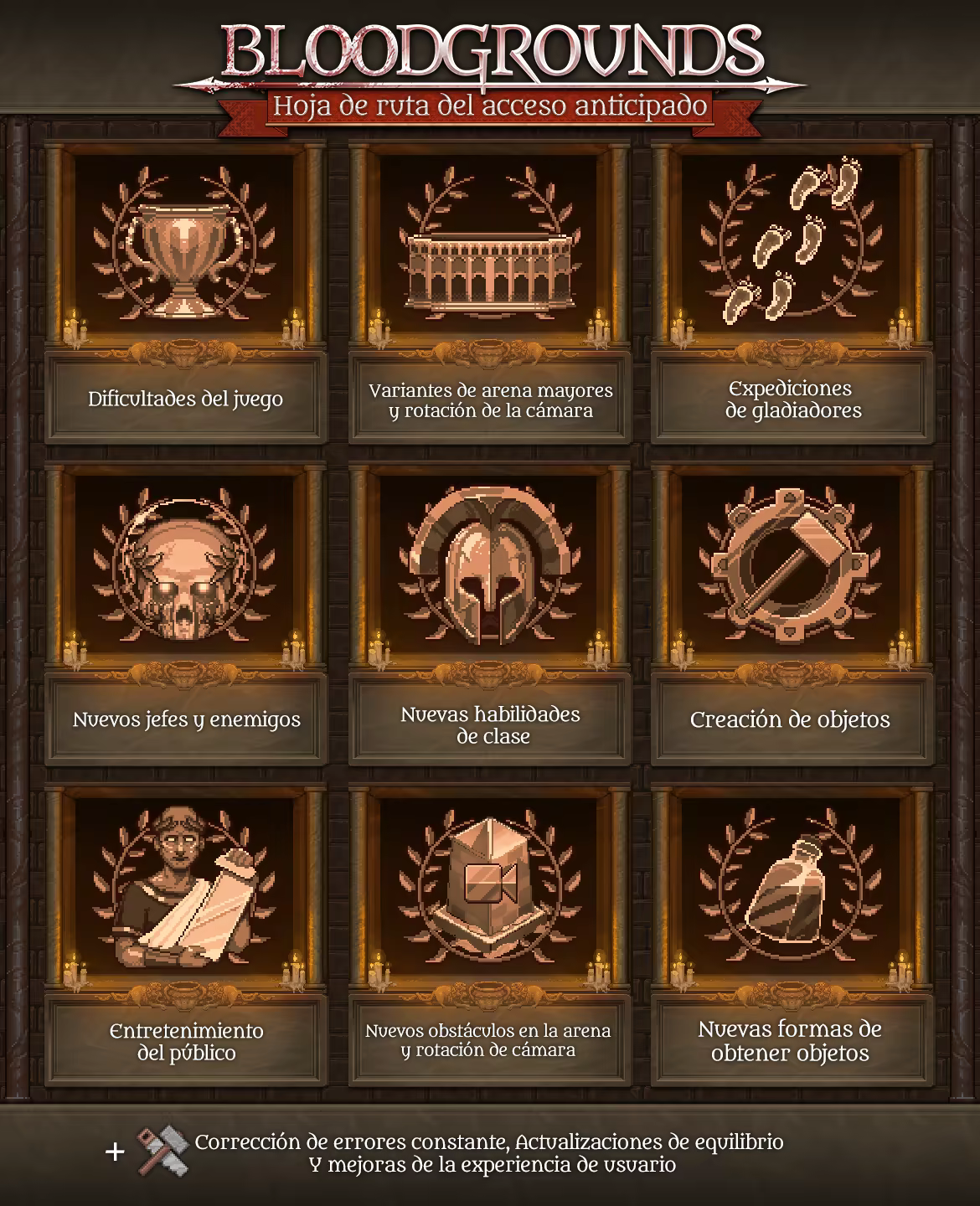The width and height of the screenshot is (980, 1206).
Task: Click the potion bottle icon
Action: (792, 889)
